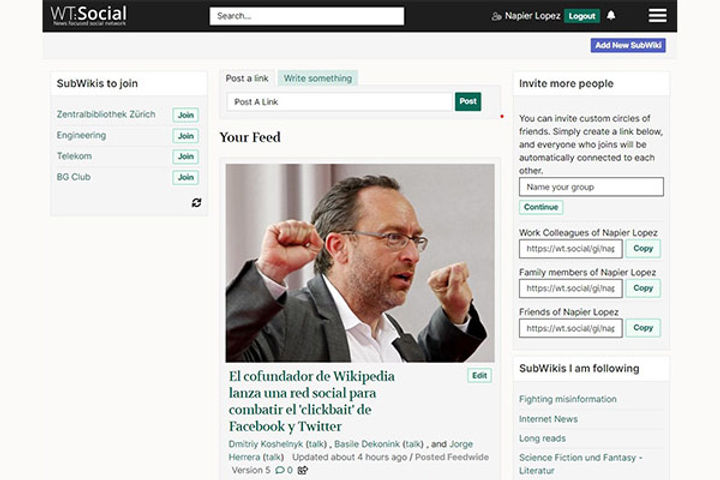Click the Search field in header
The height and width of the screenshot is (480, 720).
(x=306, y=16)
